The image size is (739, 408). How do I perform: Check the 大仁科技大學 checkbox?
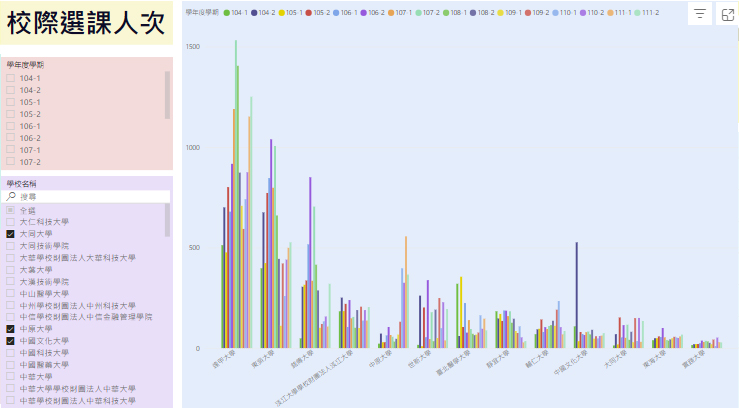(x=11, y=222)
